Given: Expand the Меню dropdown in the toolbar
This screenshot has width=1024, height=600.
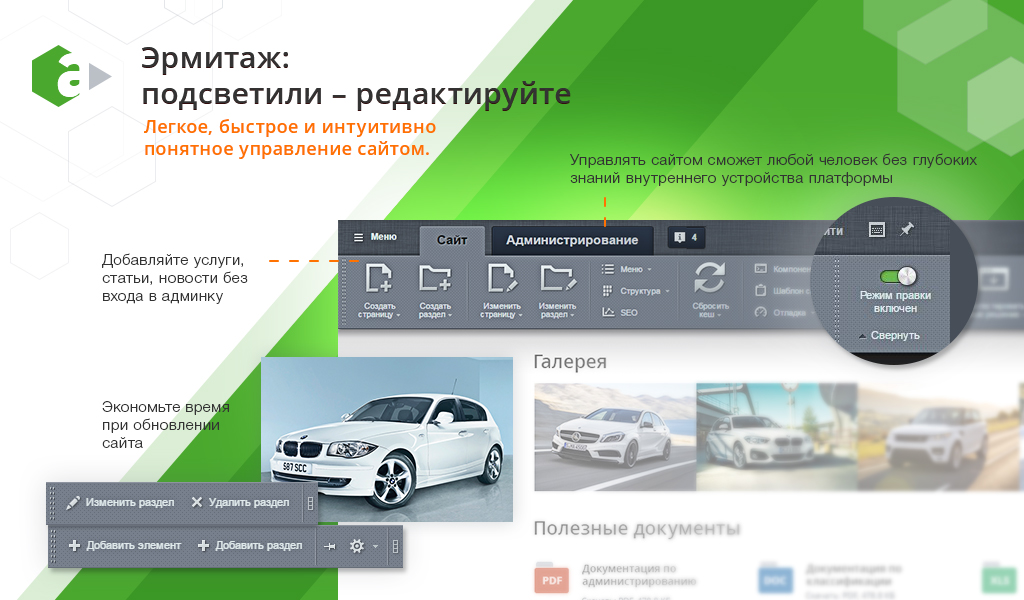Looking at the screenshot, I should click(x=627, y=269).
